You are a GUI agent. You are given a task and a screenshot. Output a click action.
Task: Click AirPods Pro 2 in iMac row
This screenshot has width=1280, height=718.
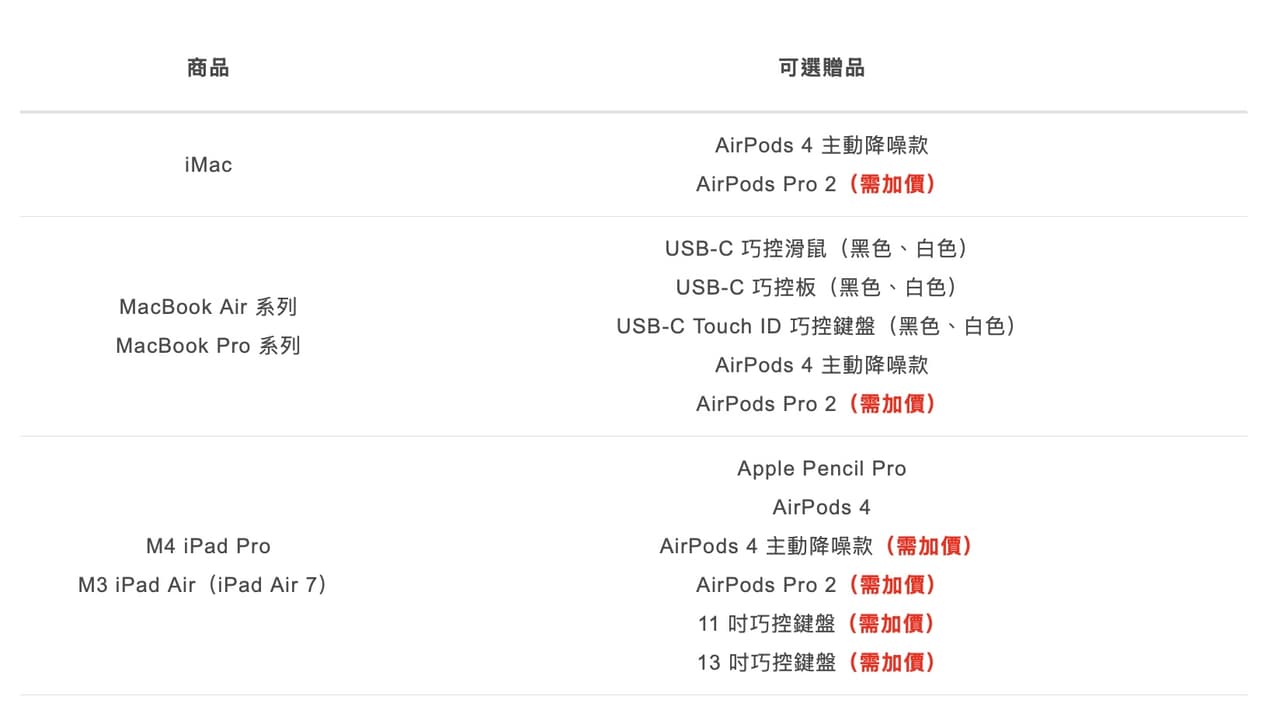(766, 184)
